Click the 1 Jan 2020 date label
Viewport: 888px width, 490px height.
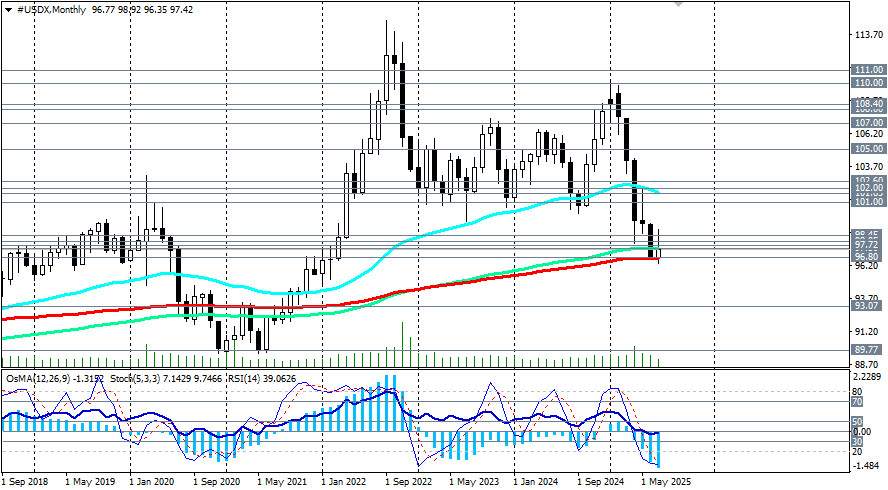coord(152,482)
